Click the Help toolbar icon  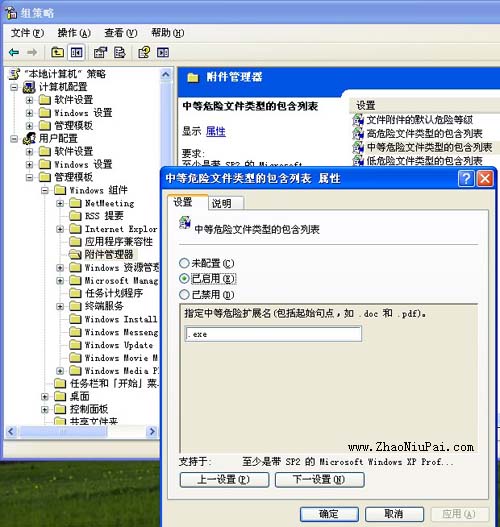coord(144,52)
